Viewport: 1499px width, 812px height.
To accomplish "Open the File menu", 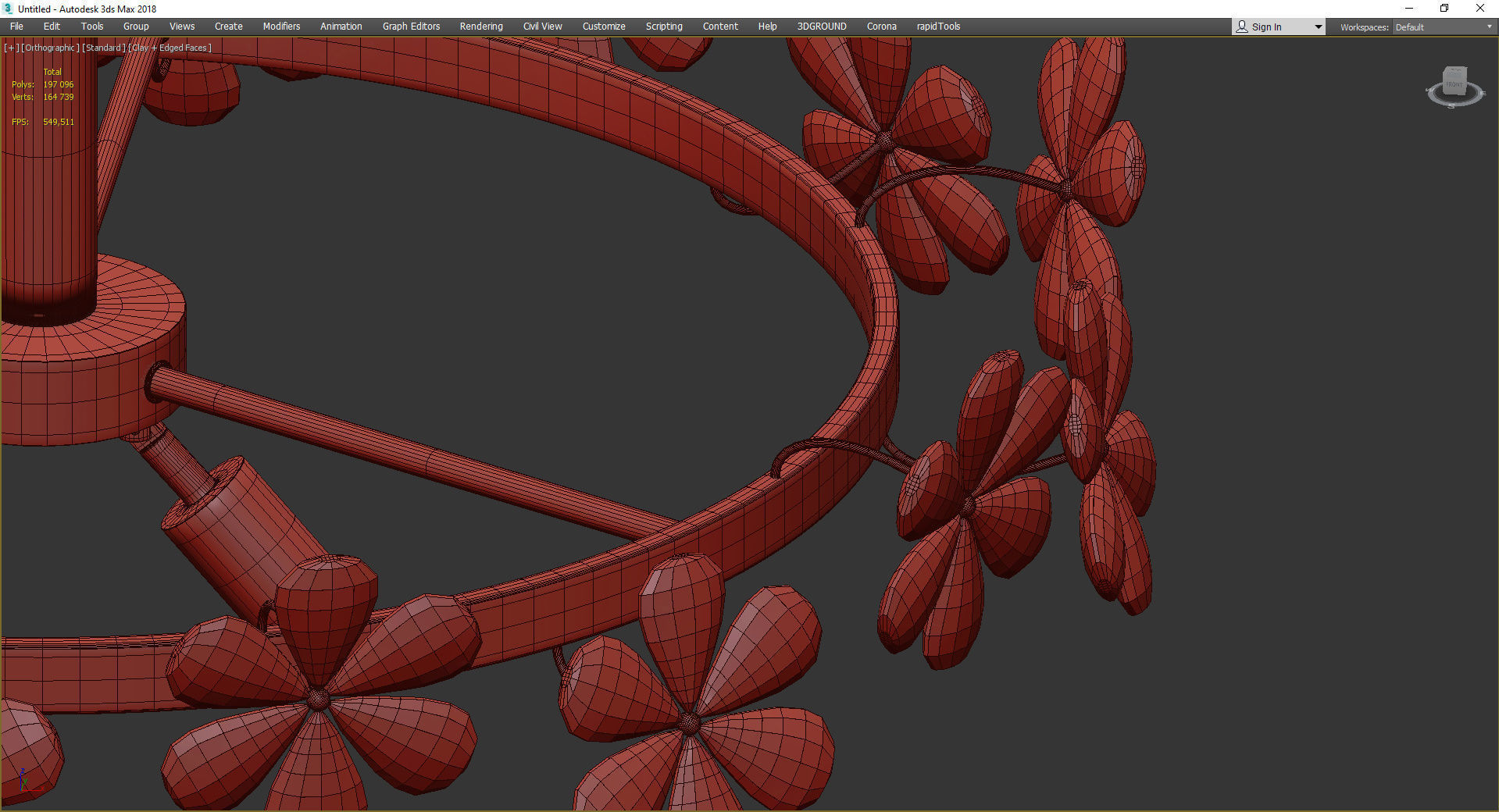I will (x=16, y=27).
